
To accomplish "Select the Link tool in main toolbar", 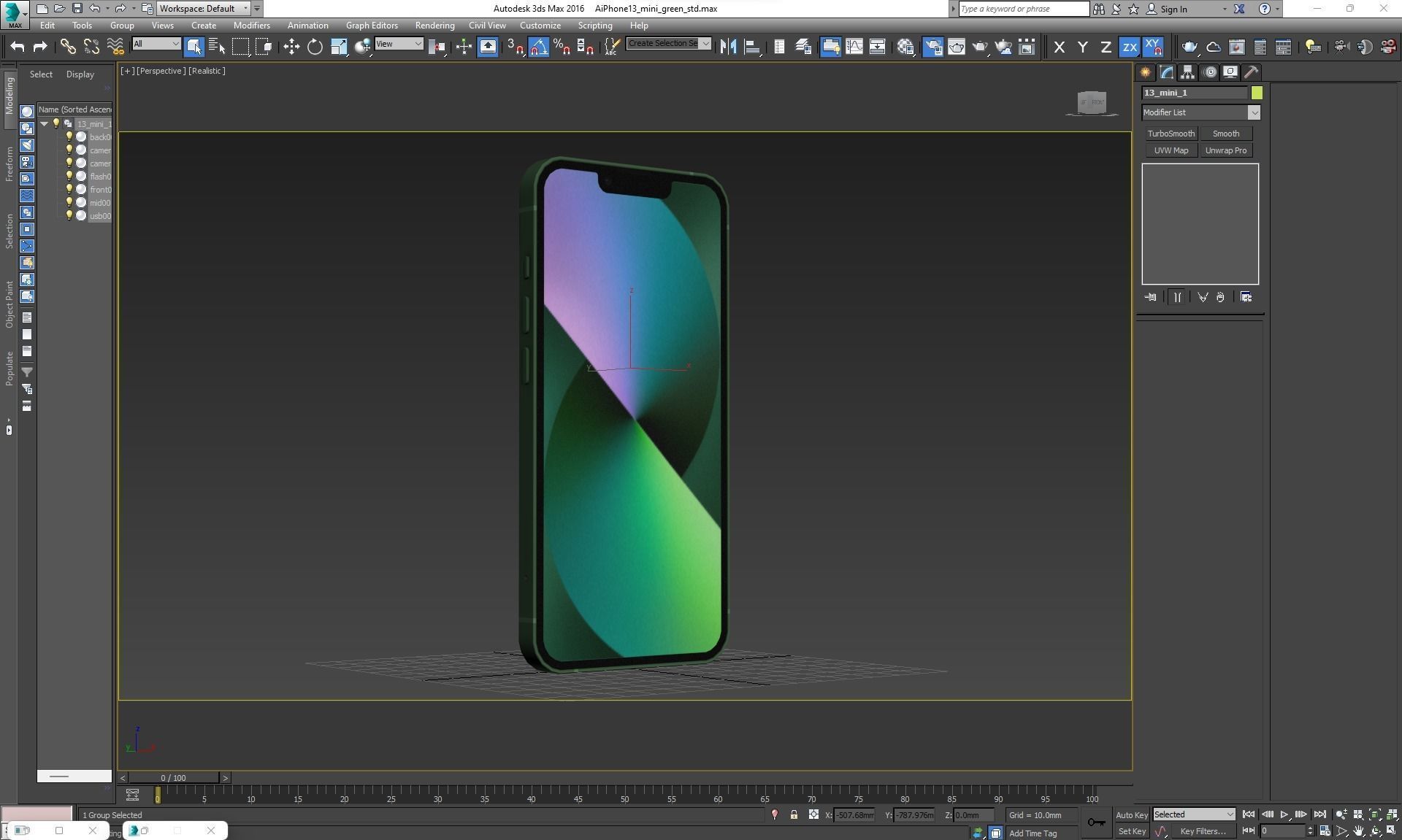I will (68, 47).
